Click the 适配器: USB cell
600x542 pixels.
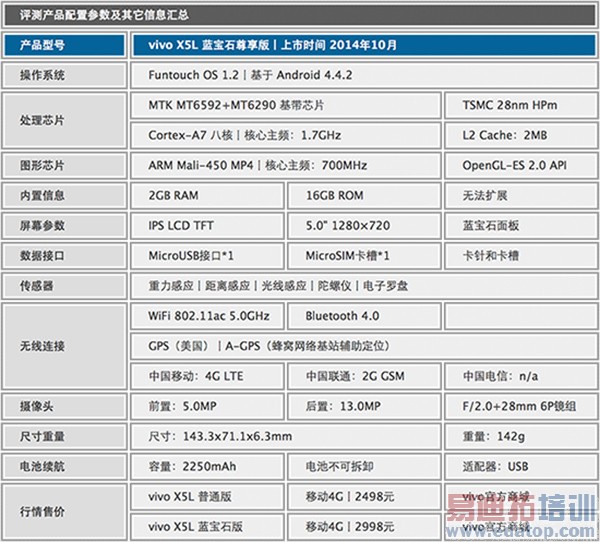(x=521, y=467)
